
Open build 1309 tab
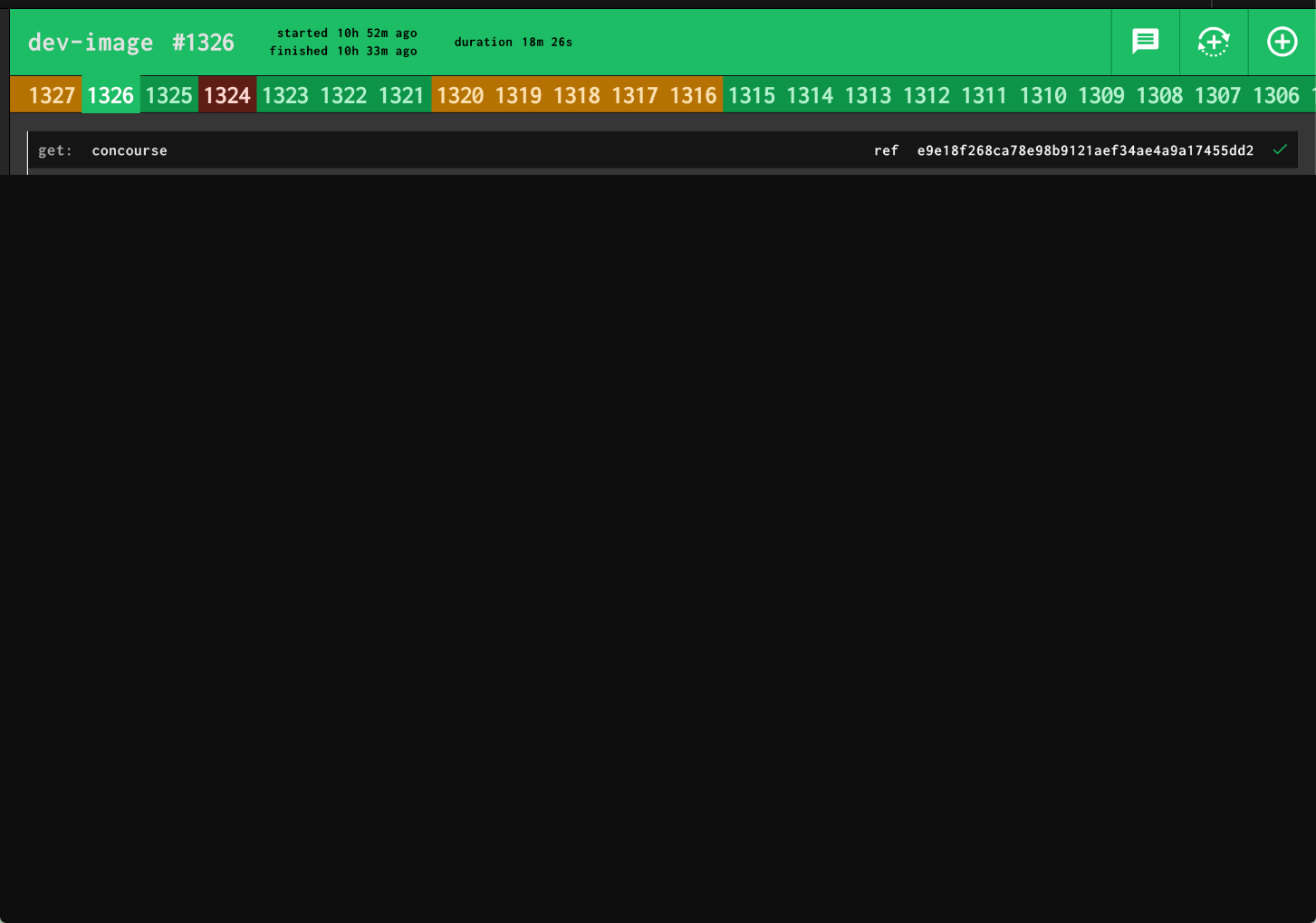click(x=1101, y=95)
